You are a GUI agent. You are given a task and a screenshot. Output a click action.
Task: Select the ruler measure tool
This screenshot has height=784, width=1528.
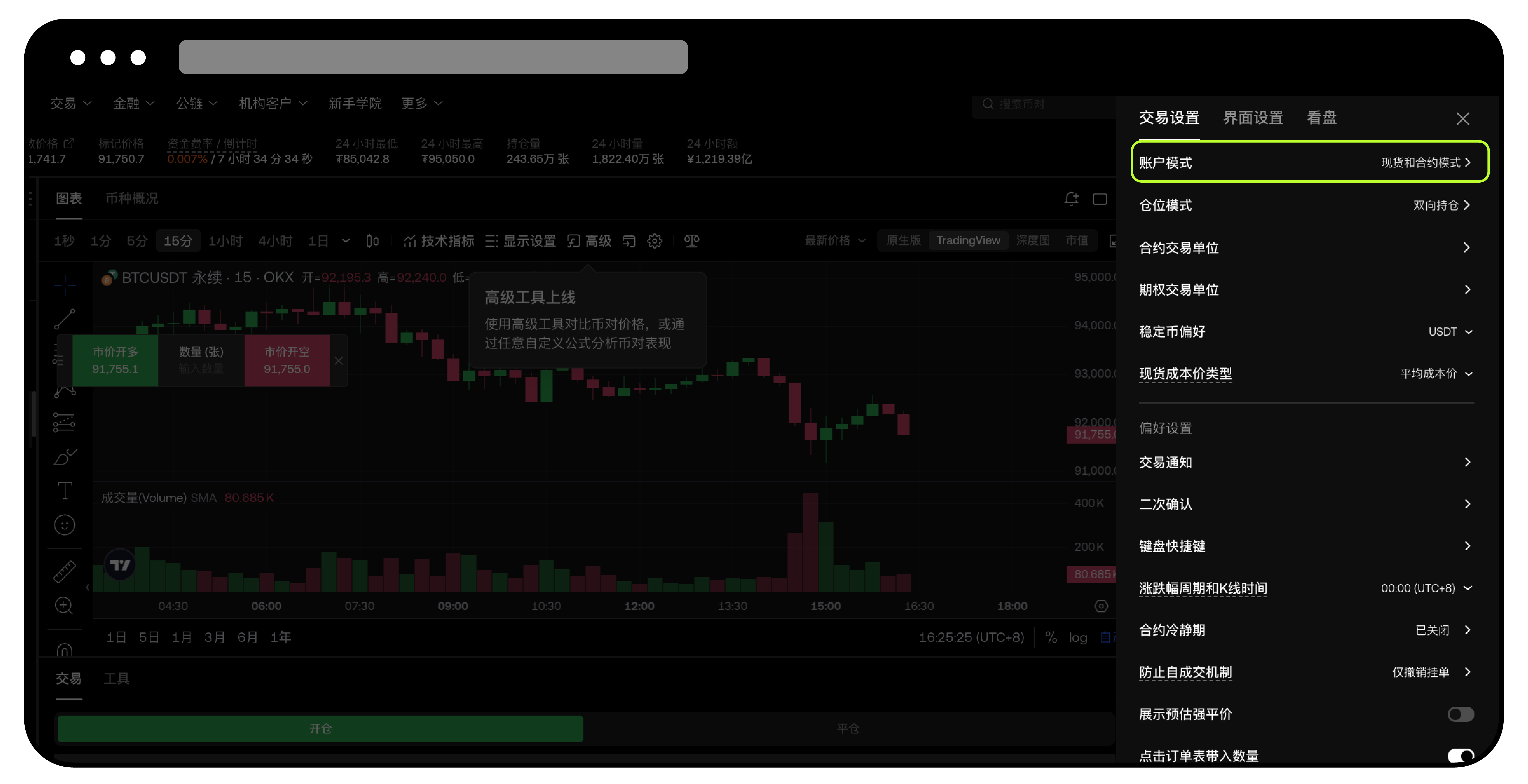click(65, 571)
